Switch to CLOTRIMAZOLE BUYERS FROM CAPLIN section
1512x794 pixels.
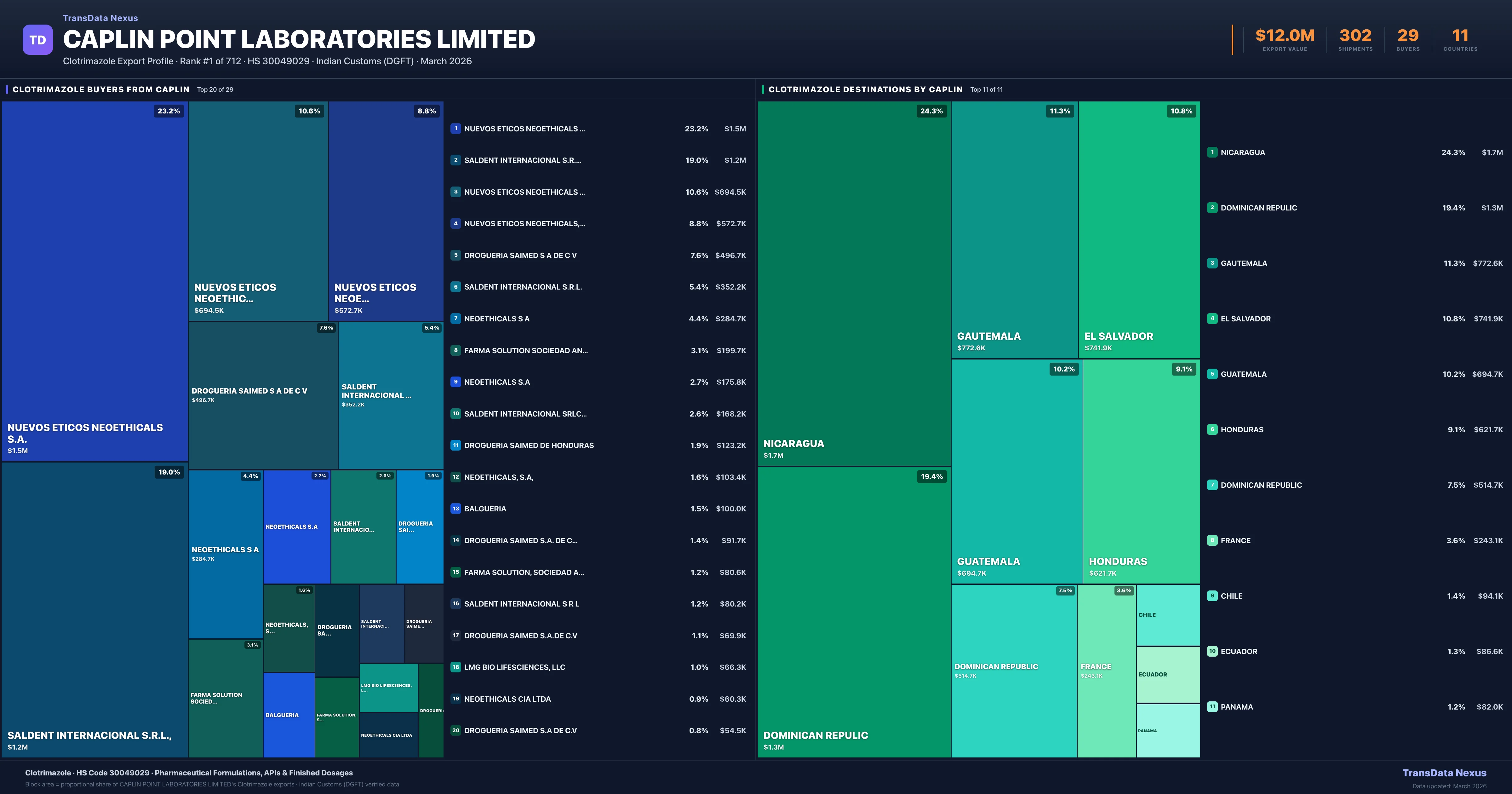[x=101, y=89]
